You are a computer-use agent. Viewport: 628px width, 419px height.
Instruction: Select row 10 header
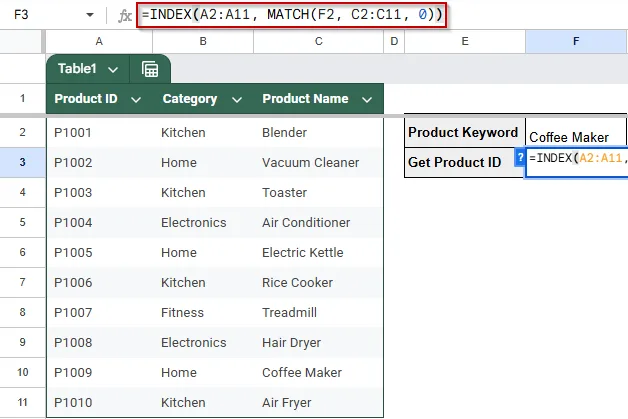tap(22, 373)
